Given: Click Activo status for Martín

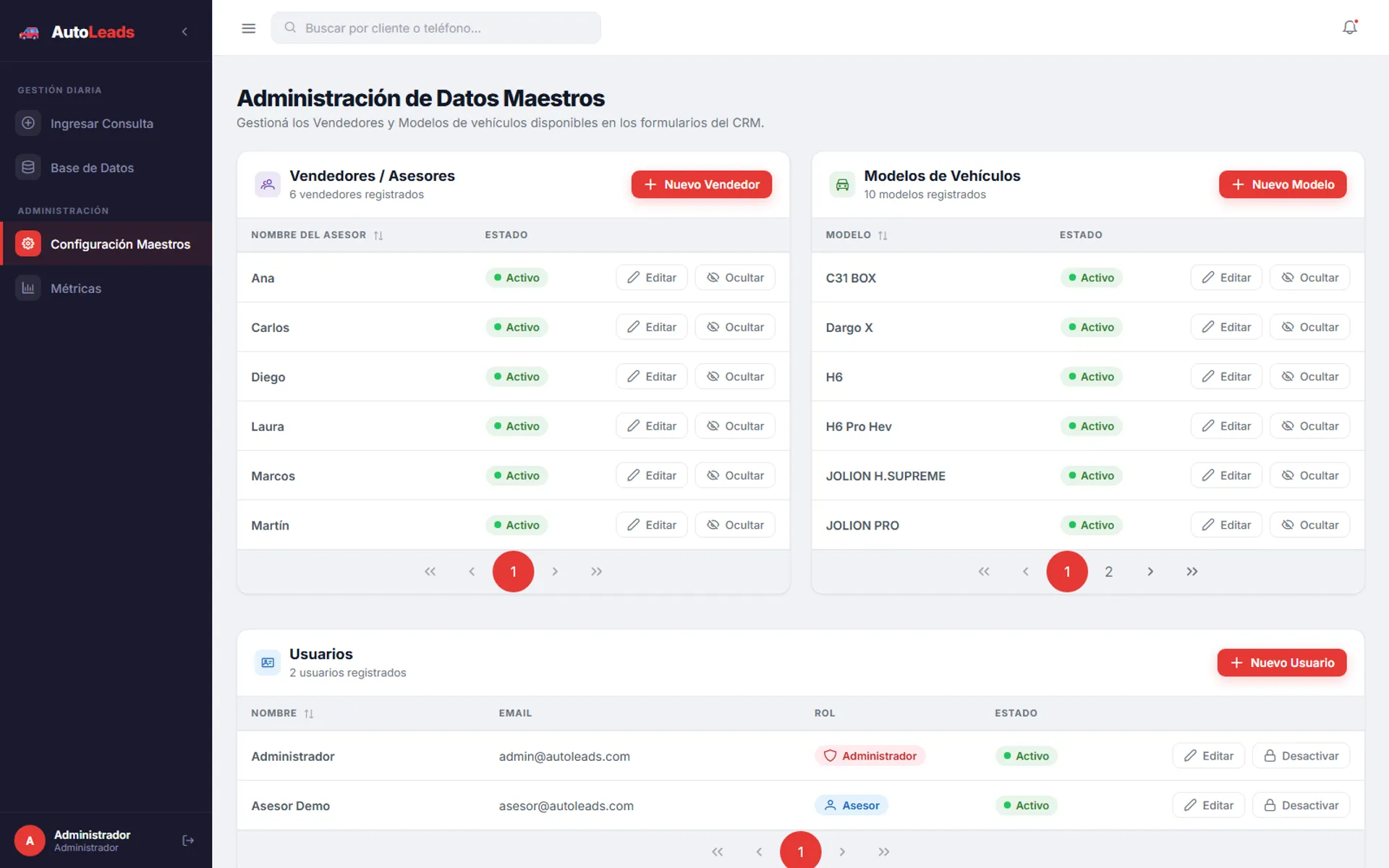Looking at the screenshot, I should (517, 525).
